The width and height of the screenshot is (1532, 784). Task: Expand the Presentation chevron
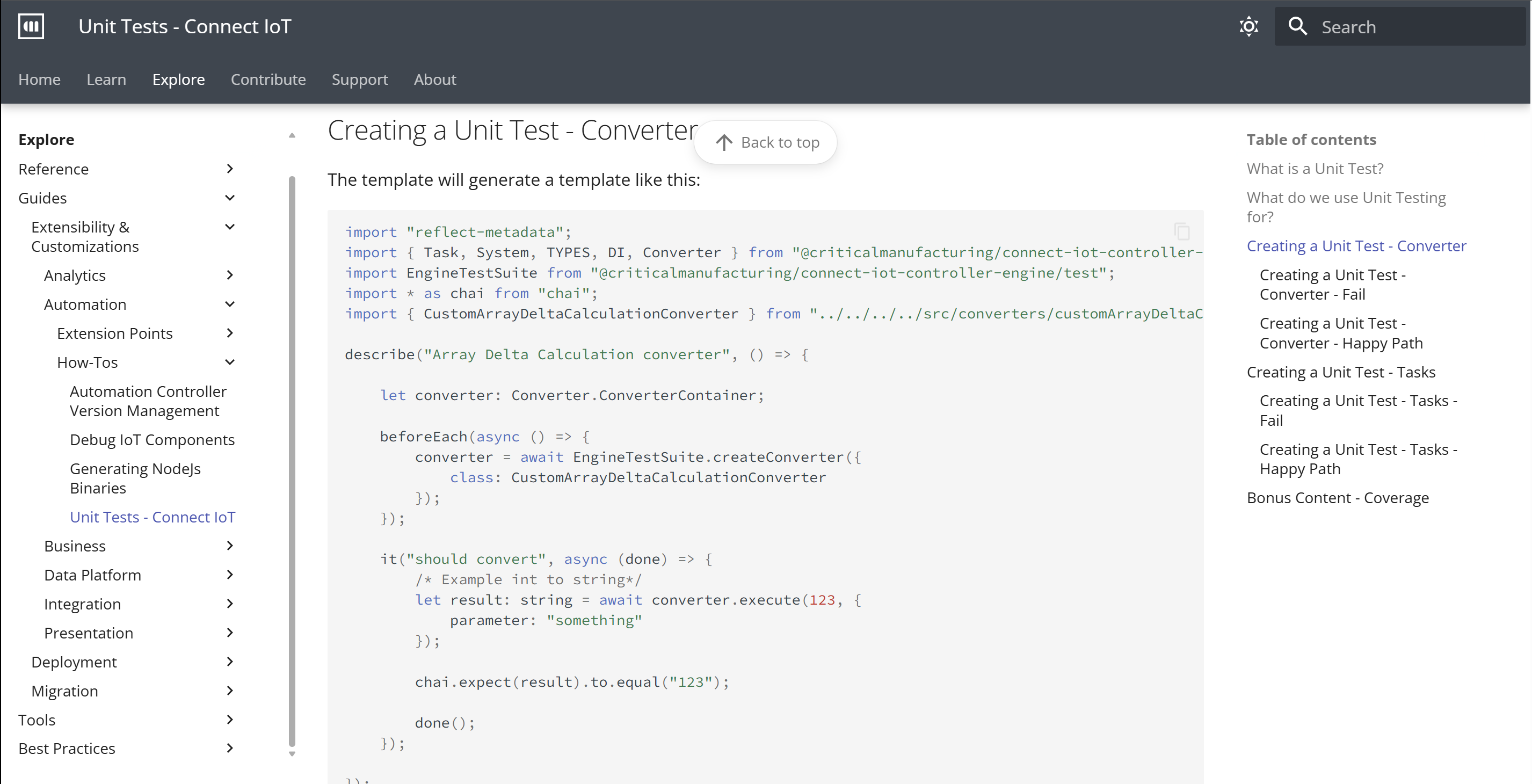coord(230,633)
